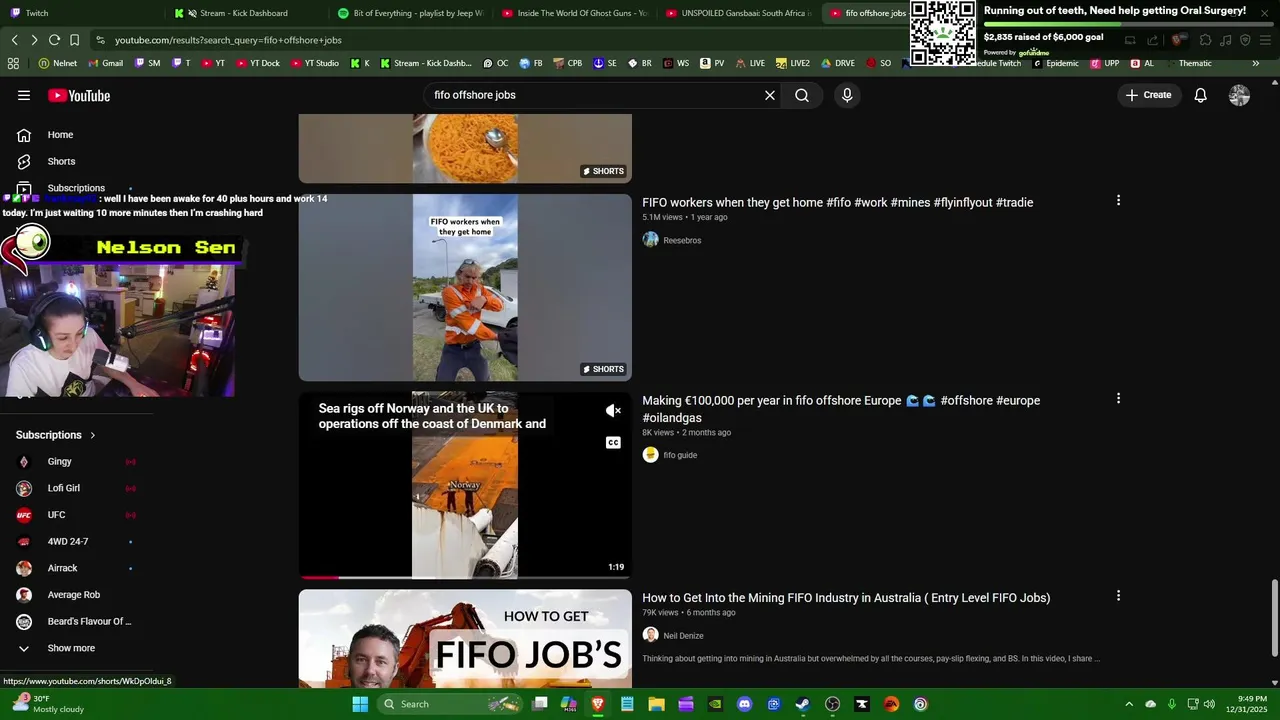
Task: Open the YT Studio bookmark
Action: [x=315, y=63]
